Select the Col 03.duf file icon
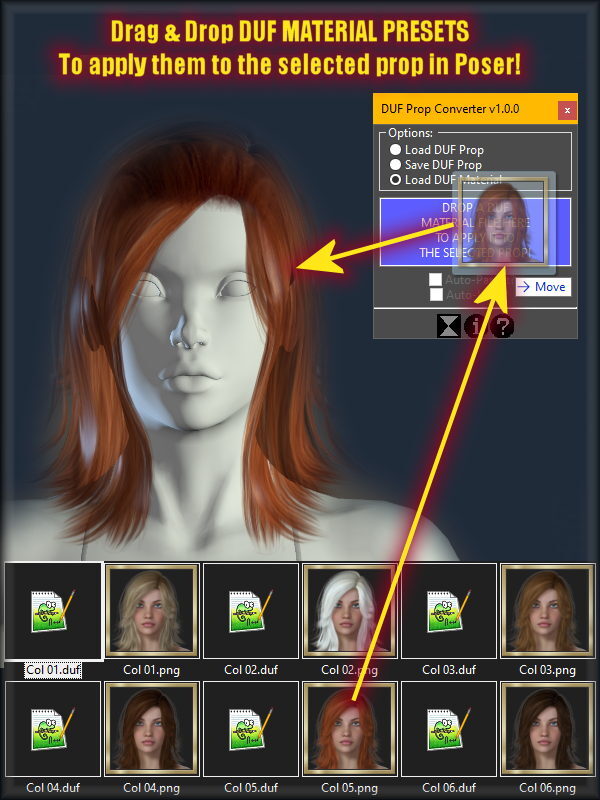600x800 pixels. pos(448,611)
